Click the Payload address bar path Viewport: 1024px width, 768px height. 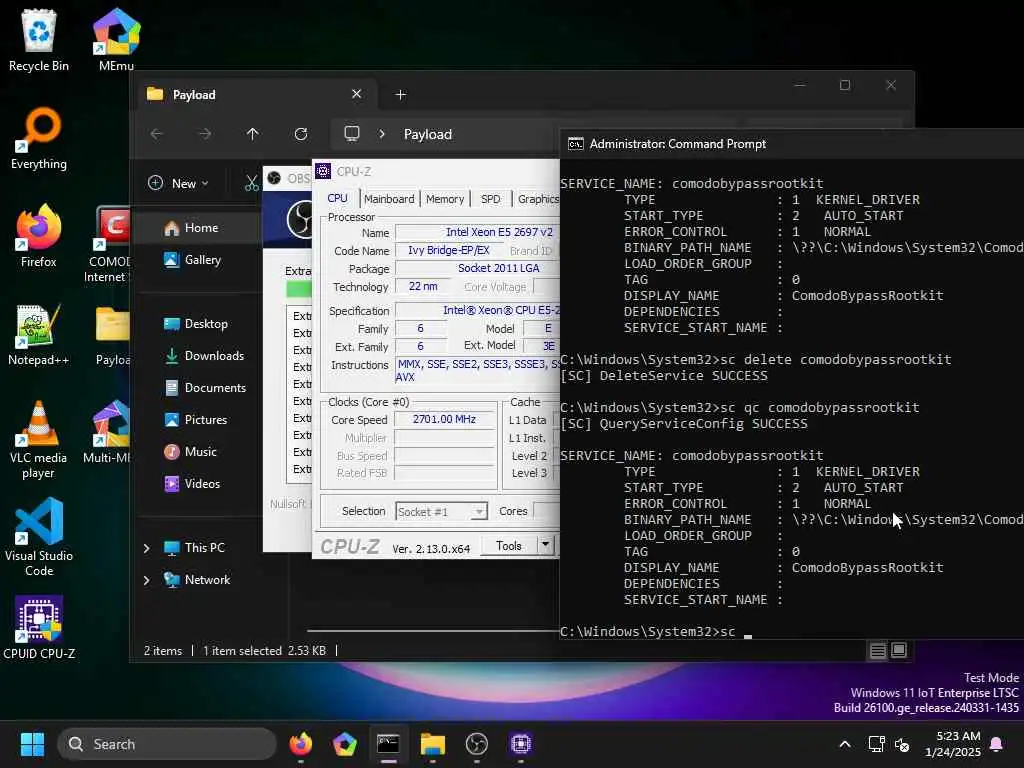[x=428, y=134]
